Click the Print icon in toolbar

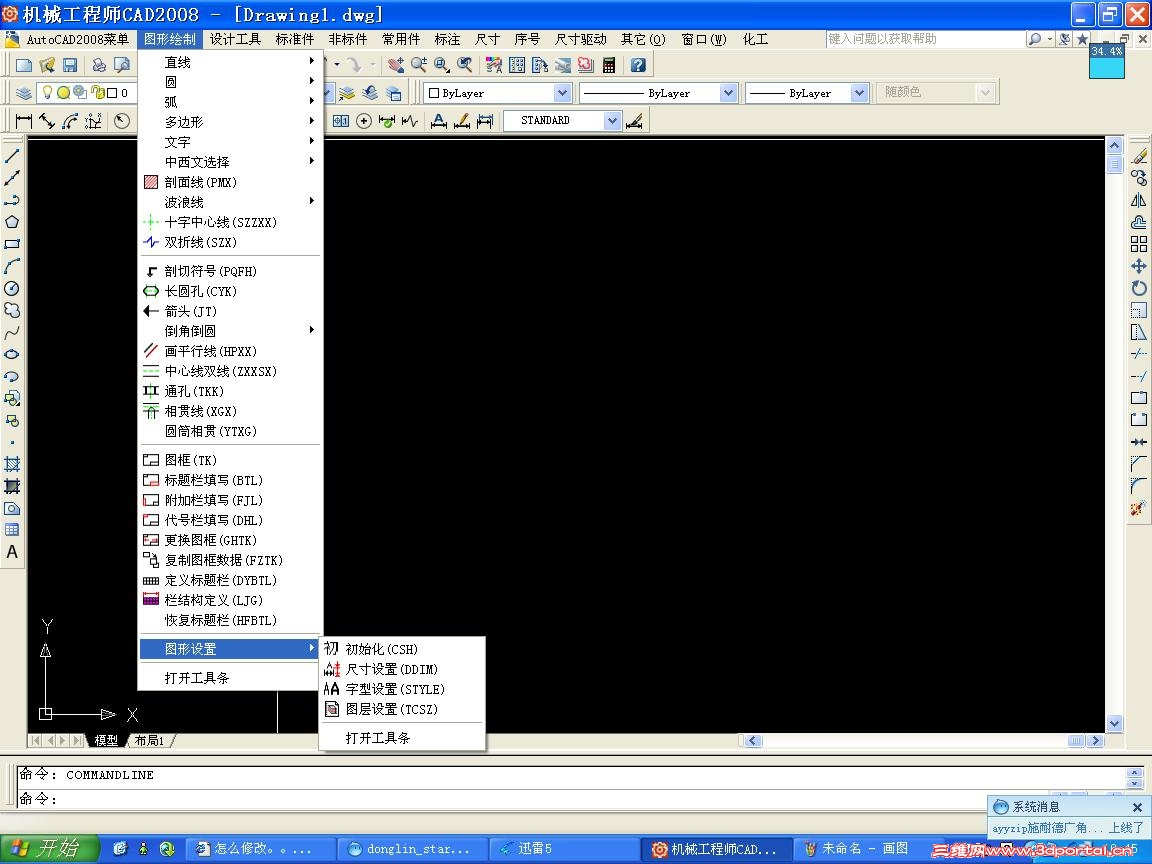pos(98,65)
